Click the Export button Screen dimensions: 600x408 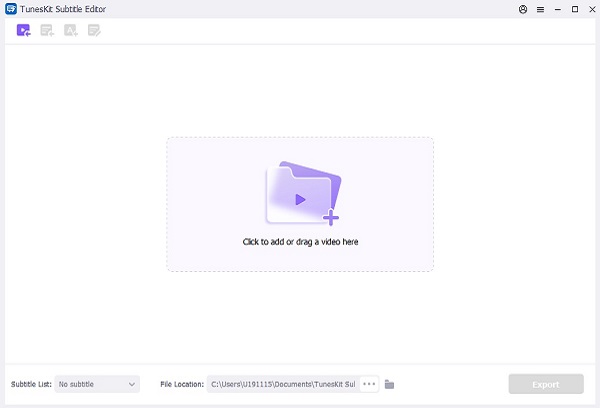[x=546, y=384]
